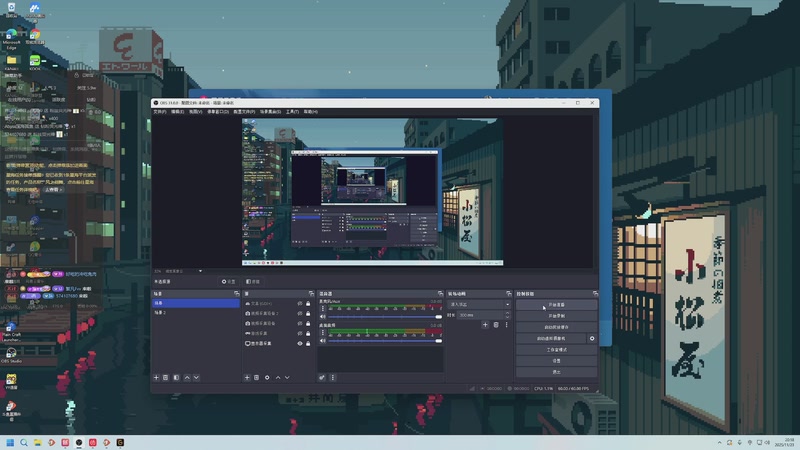Screen dimensions: 800x450
Task: Open the transition properties three-dot menu
Action: pyautogui.click(x=507, y=324)
